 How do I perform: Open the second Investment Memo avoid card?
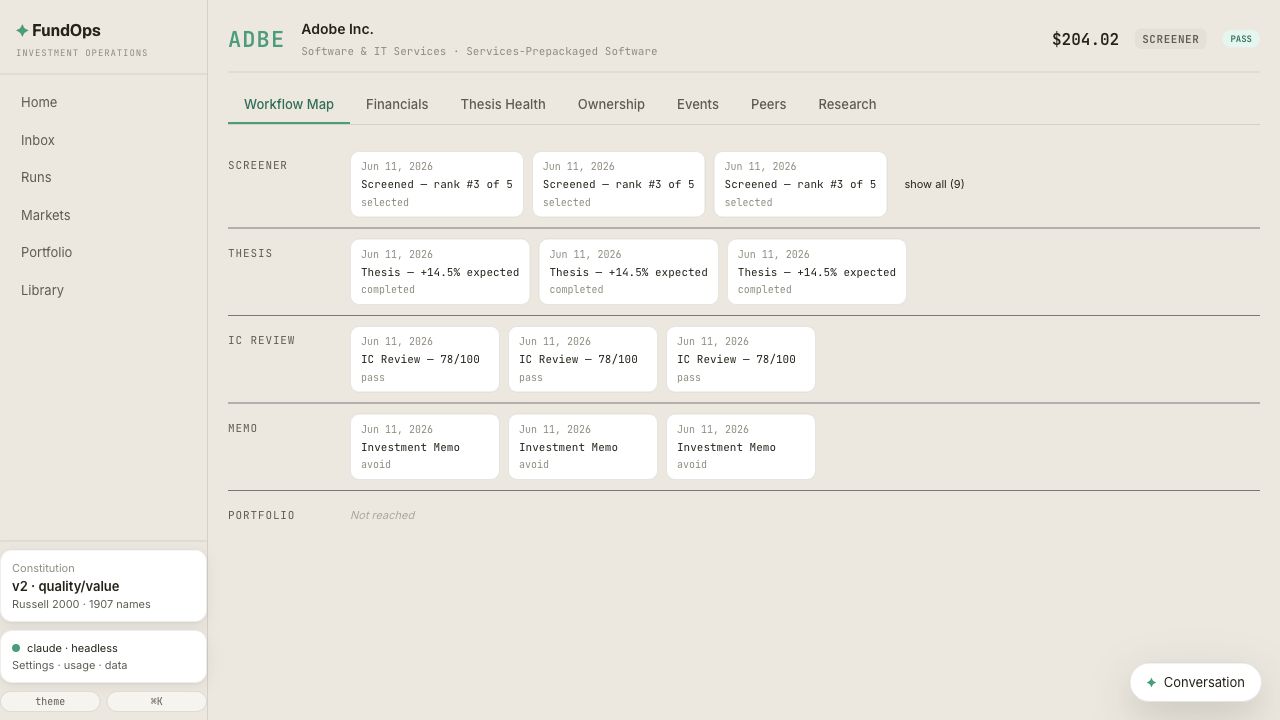(x=583, y=447)
